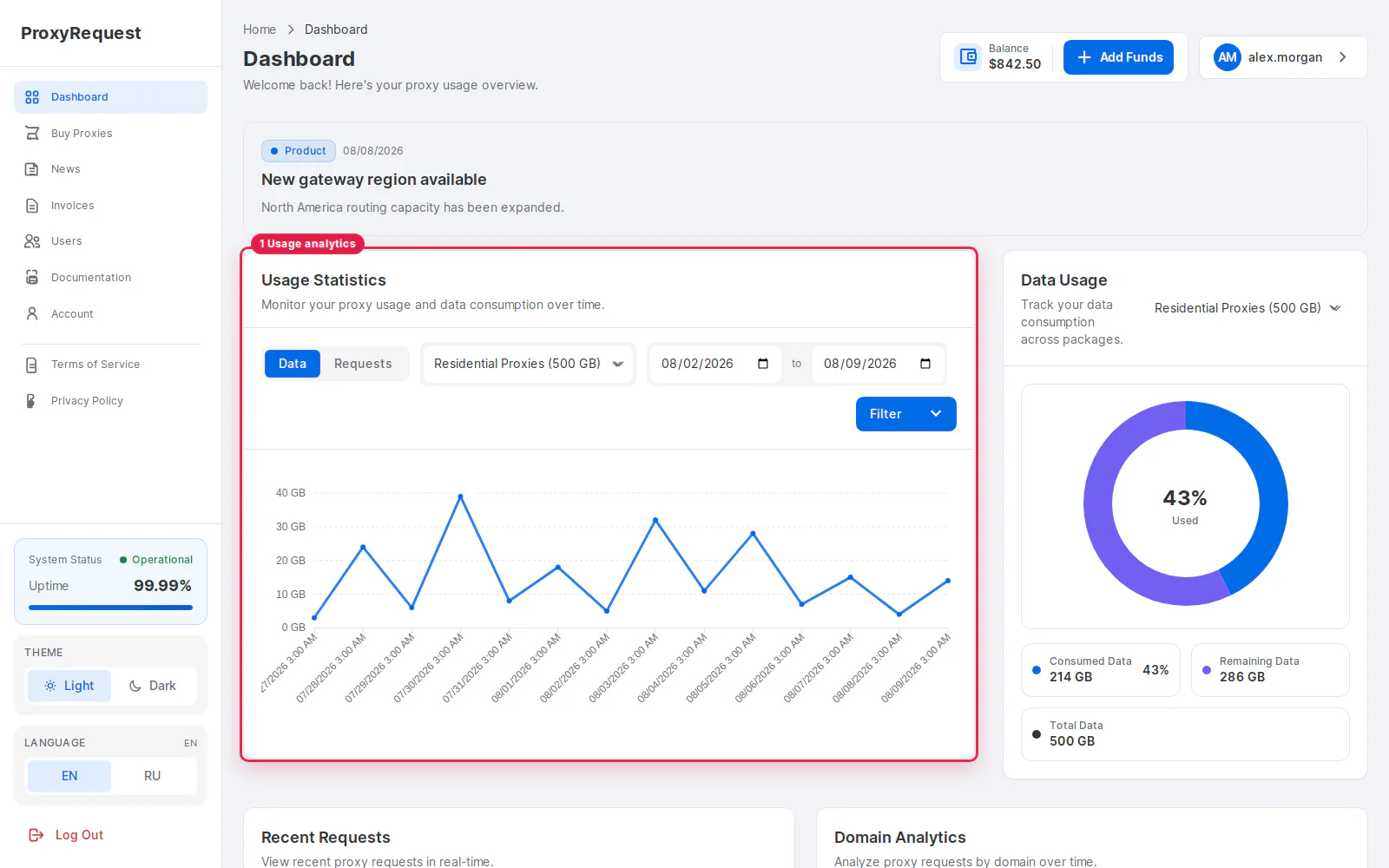The image size is (1389, 868).
Task: Open the News sidebar icon
Action: tap(32, 169)
